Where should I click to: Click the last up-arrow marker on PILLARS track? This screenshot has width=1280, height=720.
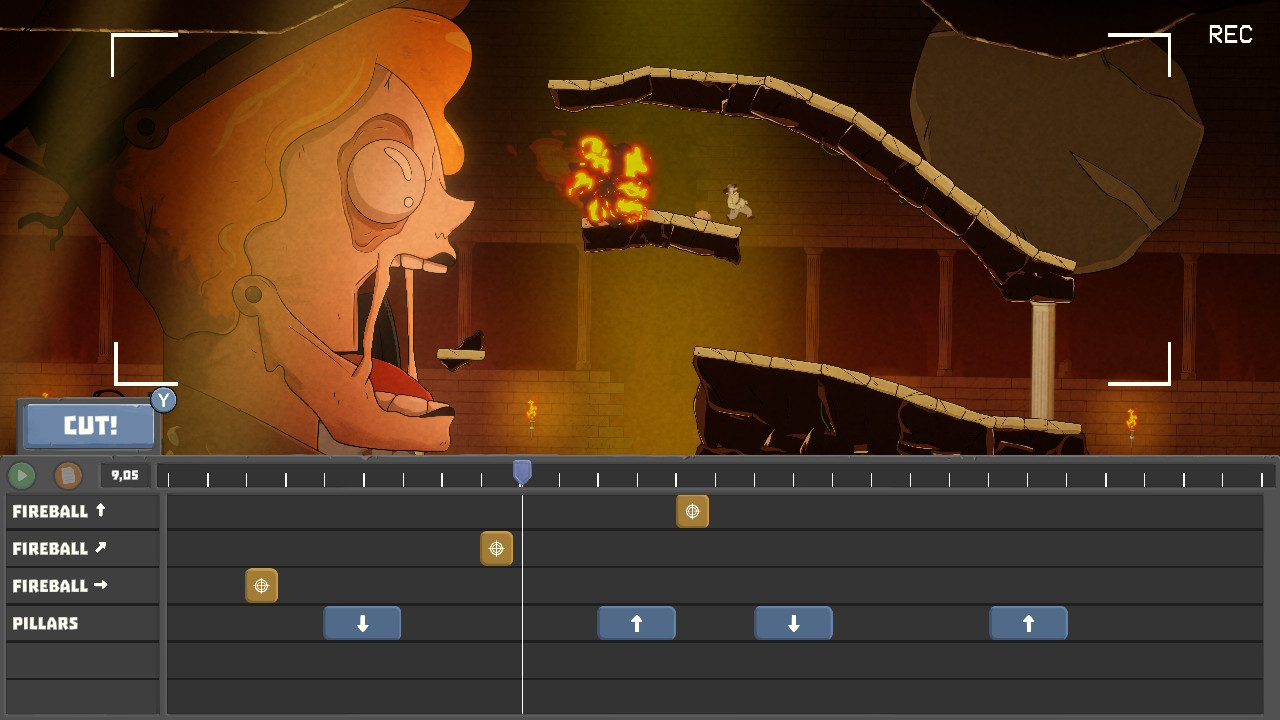click(1028, 622)
